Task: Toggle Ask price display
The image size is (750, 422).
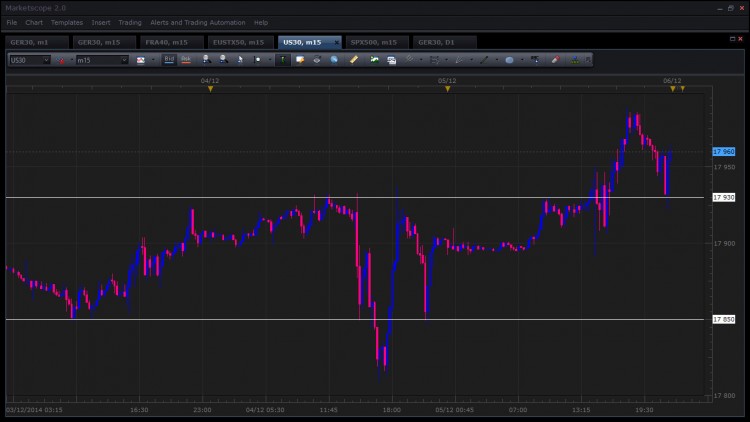Action: (x=186, y=60)
